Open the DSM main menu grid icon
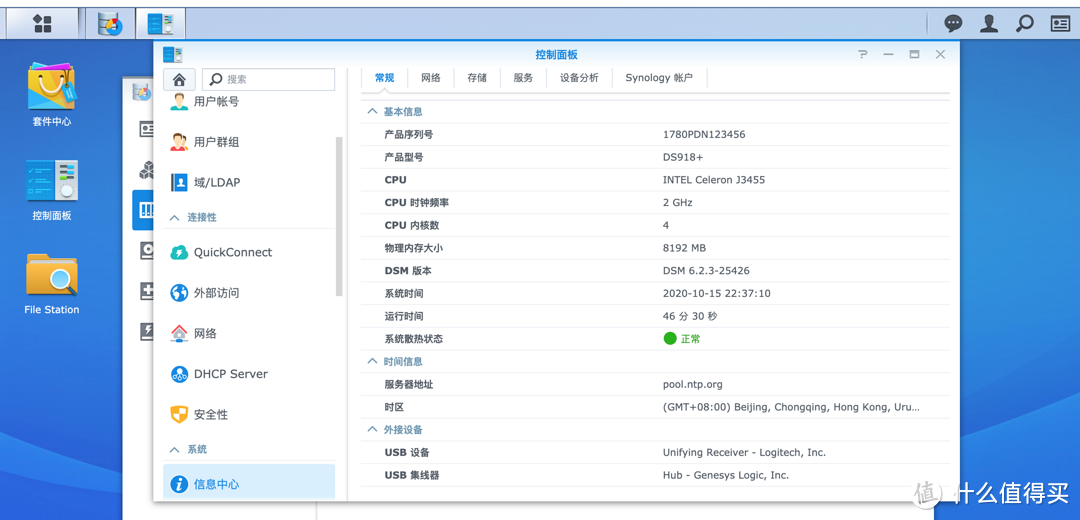Viewport: 1080px width, 520px height. tap(43, 24)
